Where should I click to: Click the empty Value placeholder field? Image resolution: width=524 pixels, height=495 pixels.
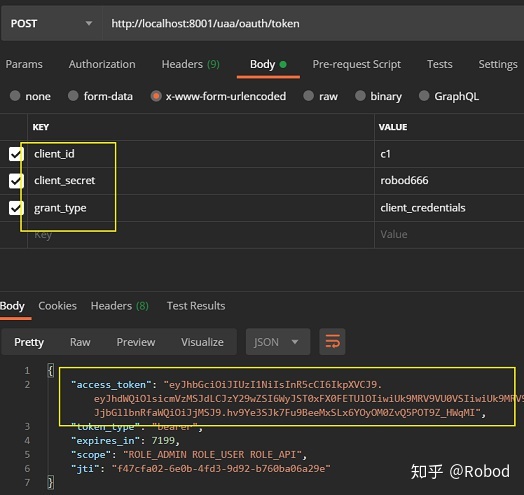click(x=449, y=235)
